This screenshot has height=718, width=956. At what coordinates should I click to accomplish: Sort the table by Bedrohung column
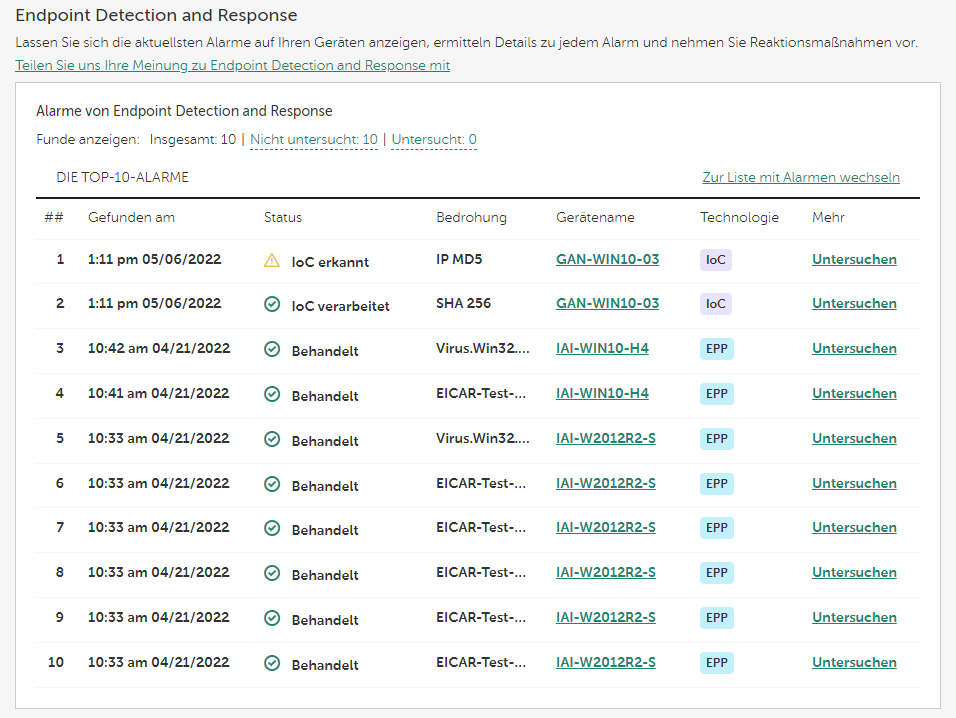470,217
